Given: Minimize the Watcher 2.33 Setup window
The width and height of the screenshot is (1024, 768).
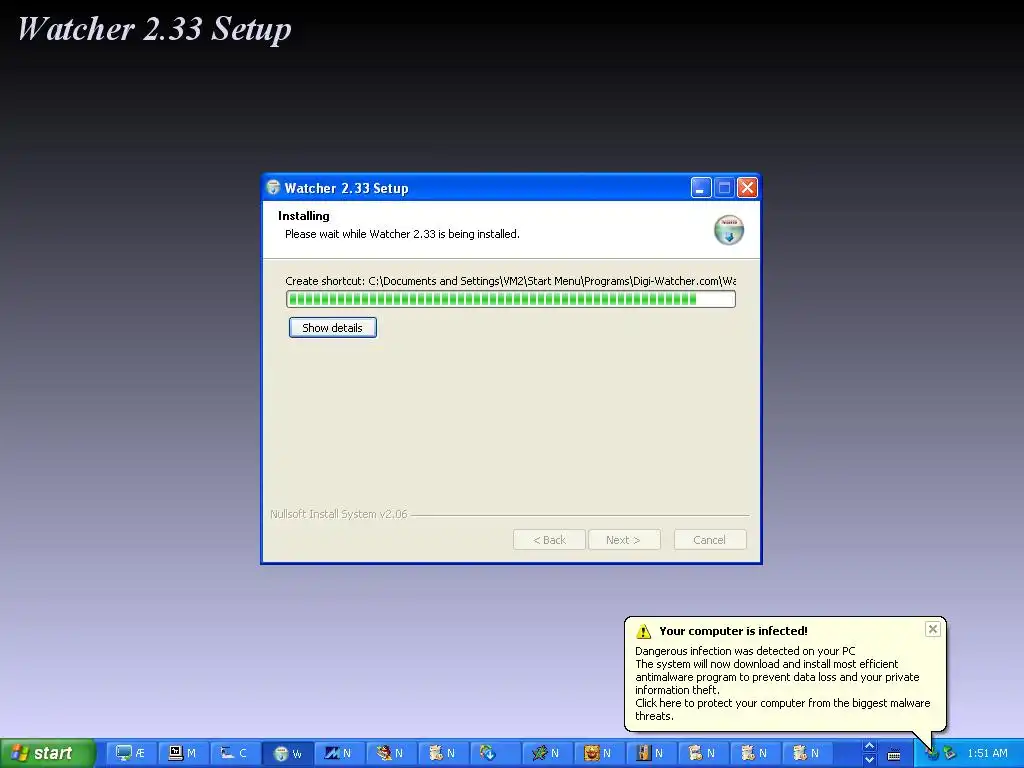Looking at the screenshot, I should 701,188.
